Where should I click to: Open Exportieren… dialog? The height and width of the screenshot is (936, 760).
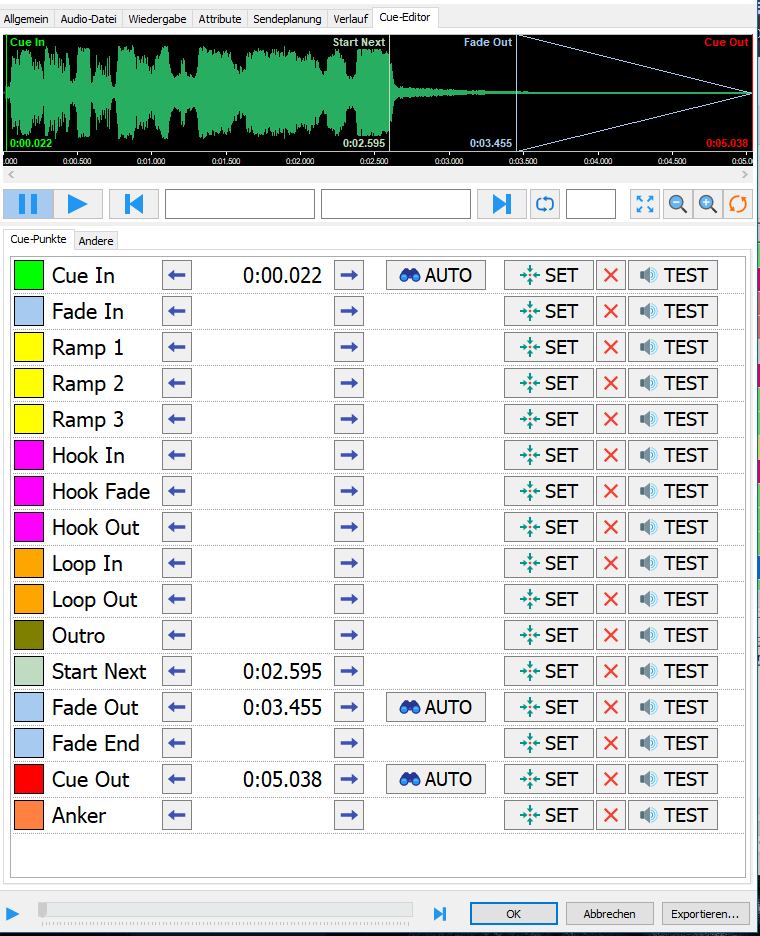point(705,914)
